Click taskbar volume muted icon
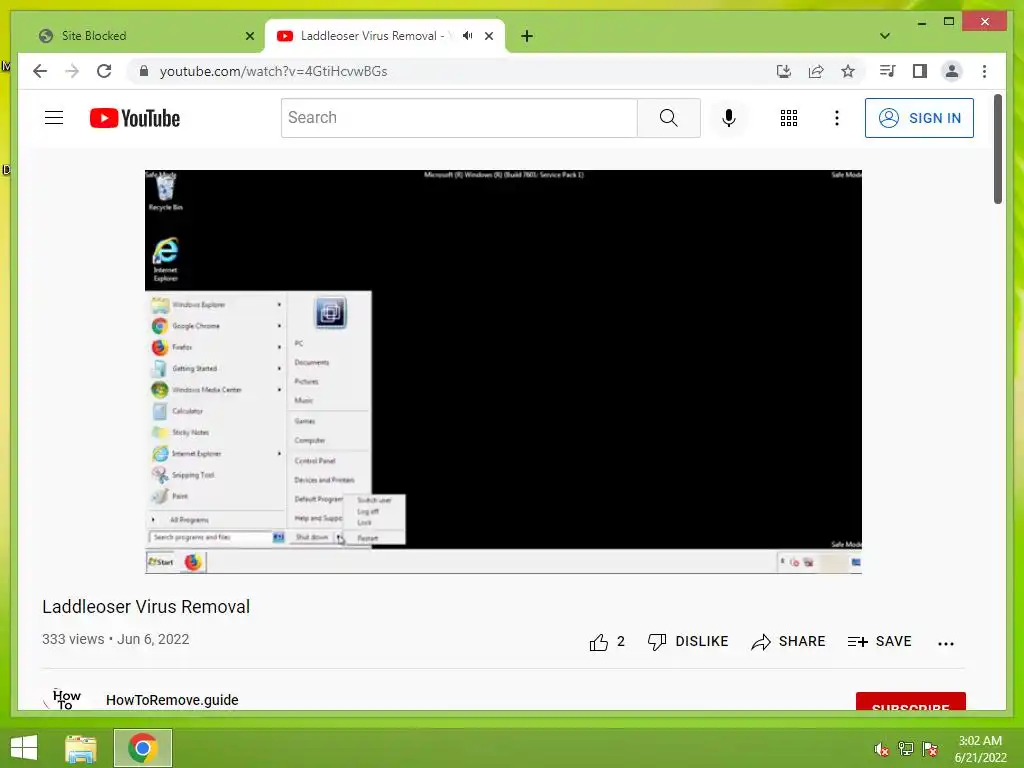This screenshot has width=1024, height=768. [881, 749]
